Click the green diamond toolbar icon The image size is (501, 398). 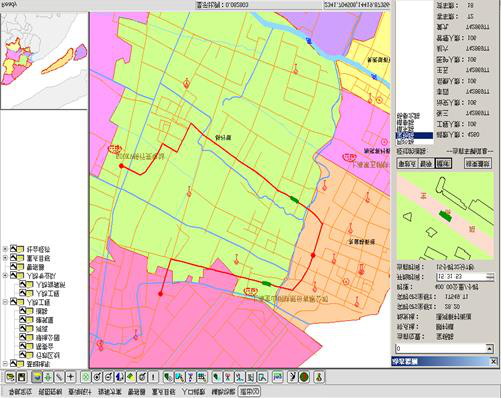tap(131, 377)
